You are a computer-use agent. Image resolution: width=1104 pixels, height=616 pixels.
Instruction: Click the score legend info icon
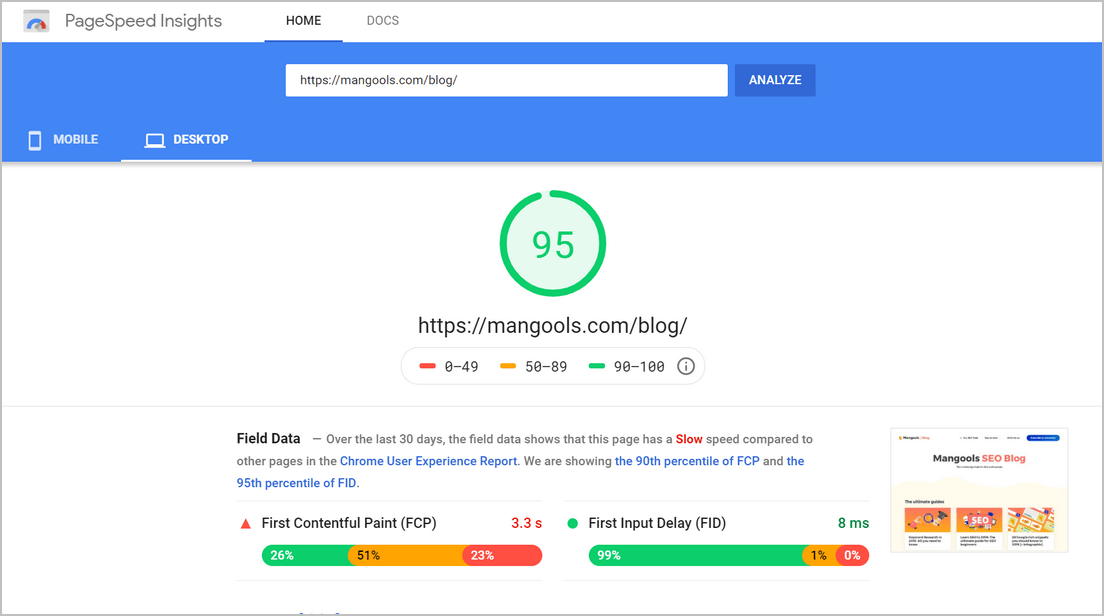pyautogui.click(x=686, y=366)
